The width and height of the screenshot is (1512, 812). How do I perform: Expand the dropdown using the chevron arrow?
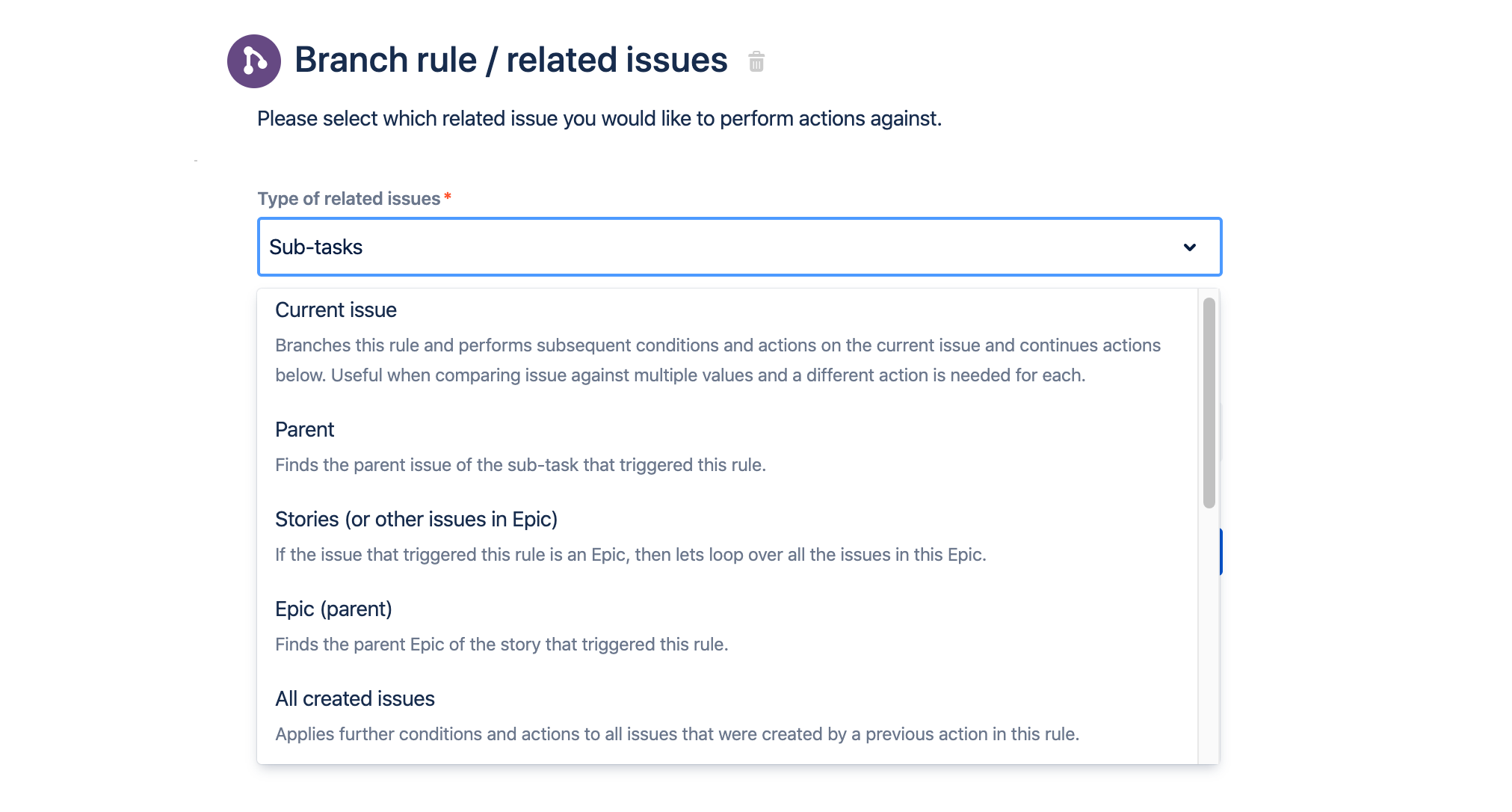coord(1189,247)
